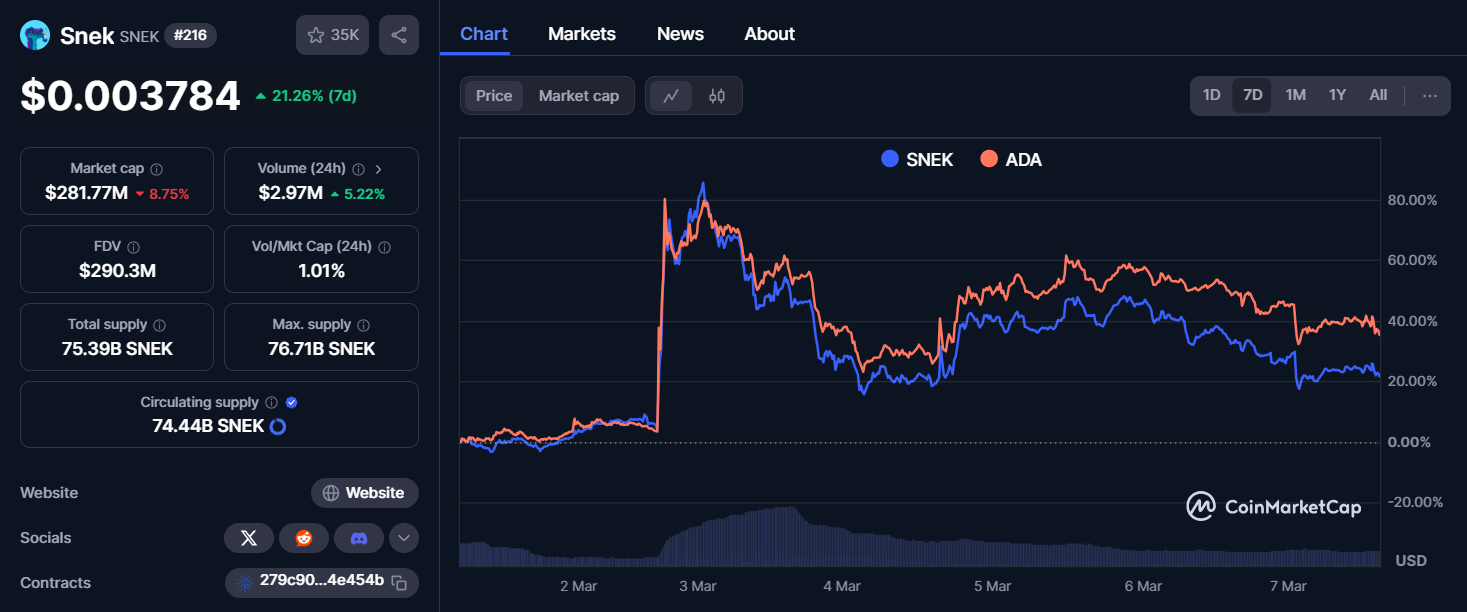Click the 80.00% y-axis label

pos(1412,200)
